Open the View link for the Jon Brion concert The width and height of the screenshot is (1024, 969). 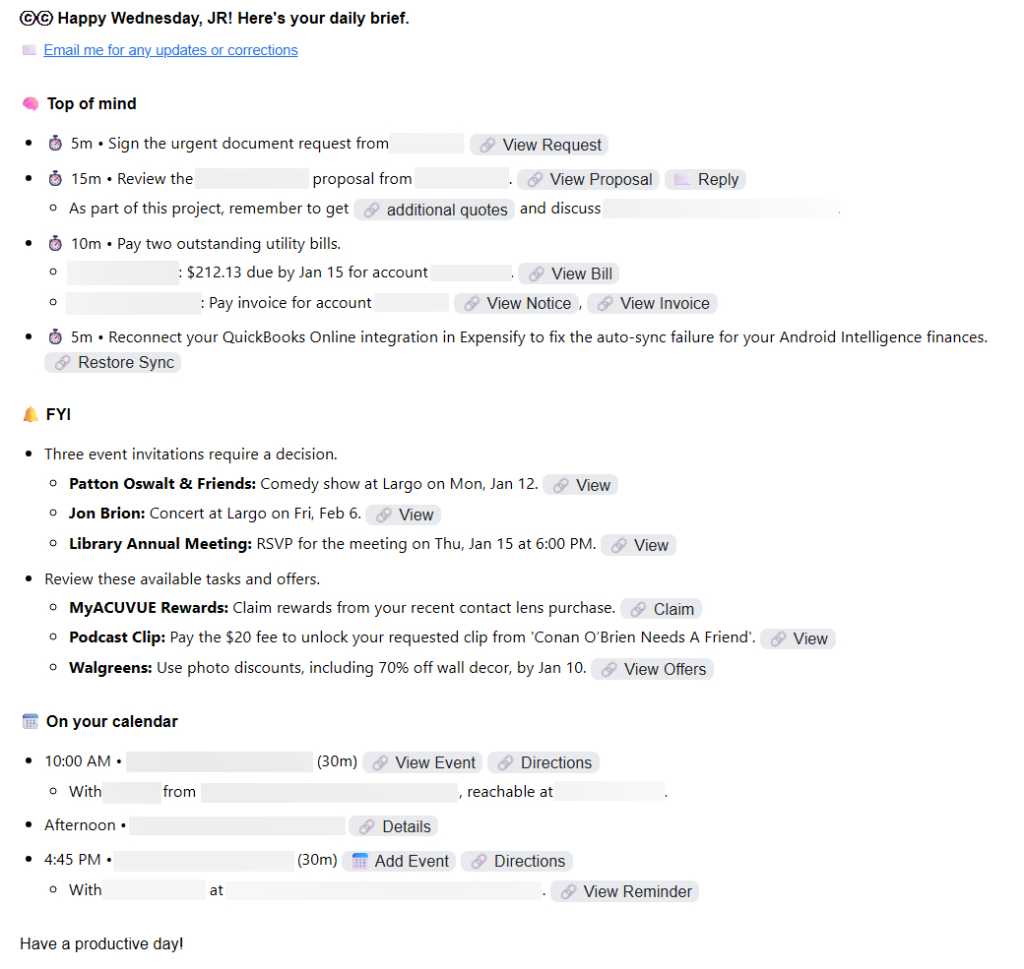(x=403, y=514)
